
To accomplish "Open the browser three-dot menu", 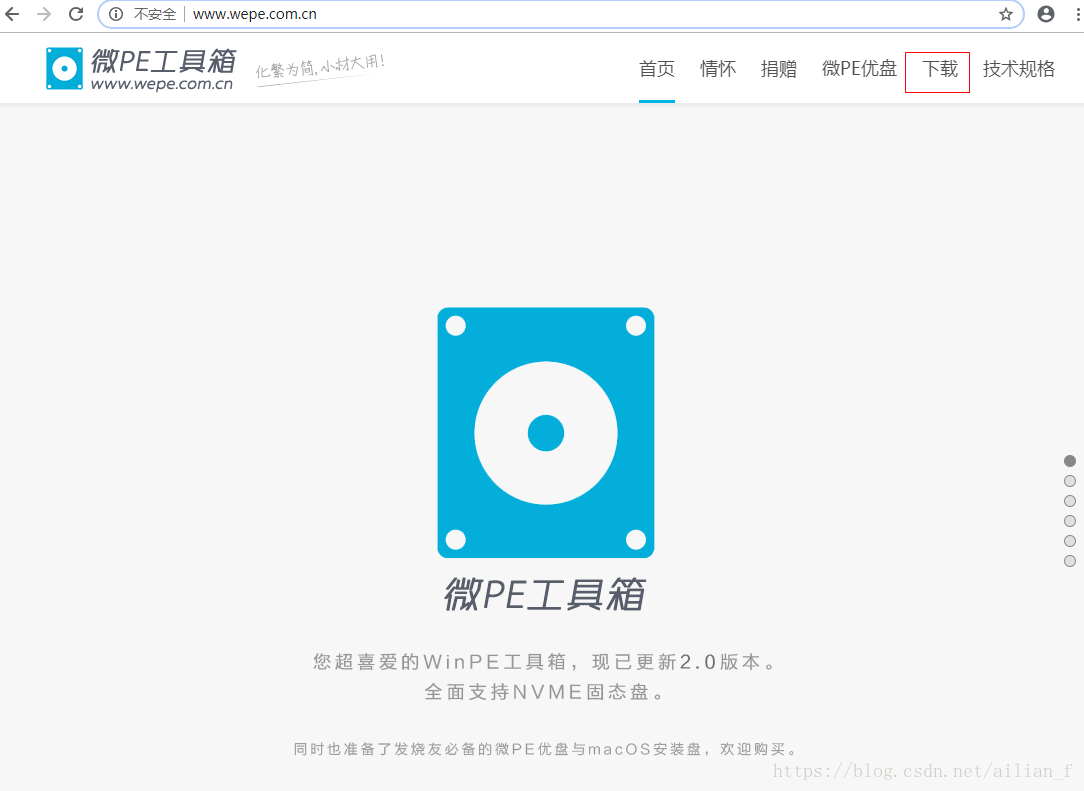I will [x=1078, y=14].
